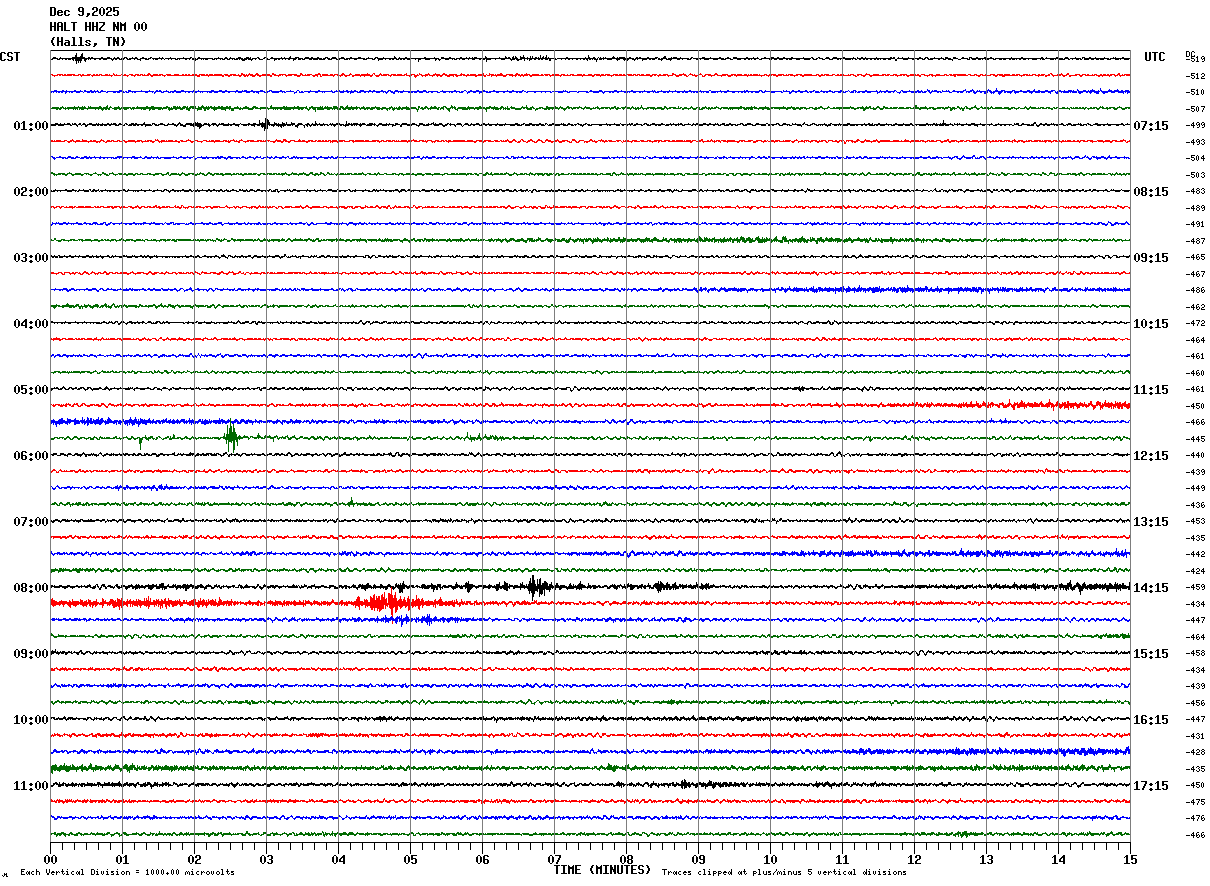The height and width of the screenshot is (886, 1210).
Task: Click the DC offset value '-440'
Action: [1195, 455]
